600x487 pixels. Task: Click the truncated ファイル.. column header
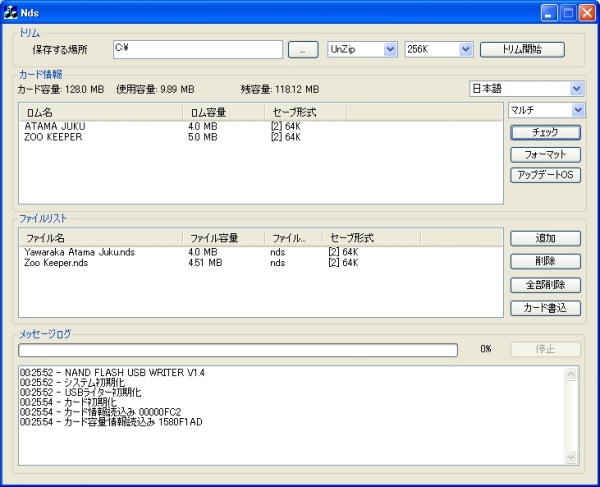[293, 238]
